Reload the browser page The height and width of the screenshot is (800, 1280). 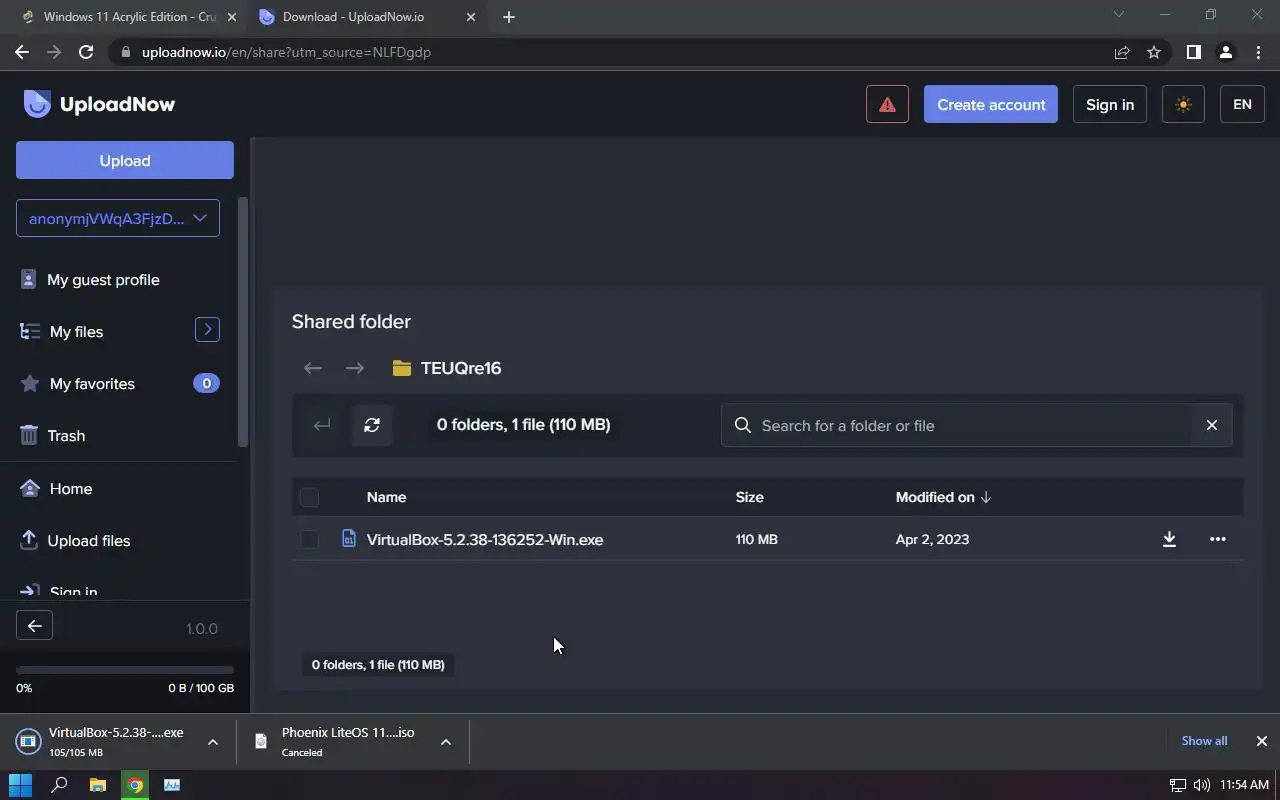(x=86, y=52)
